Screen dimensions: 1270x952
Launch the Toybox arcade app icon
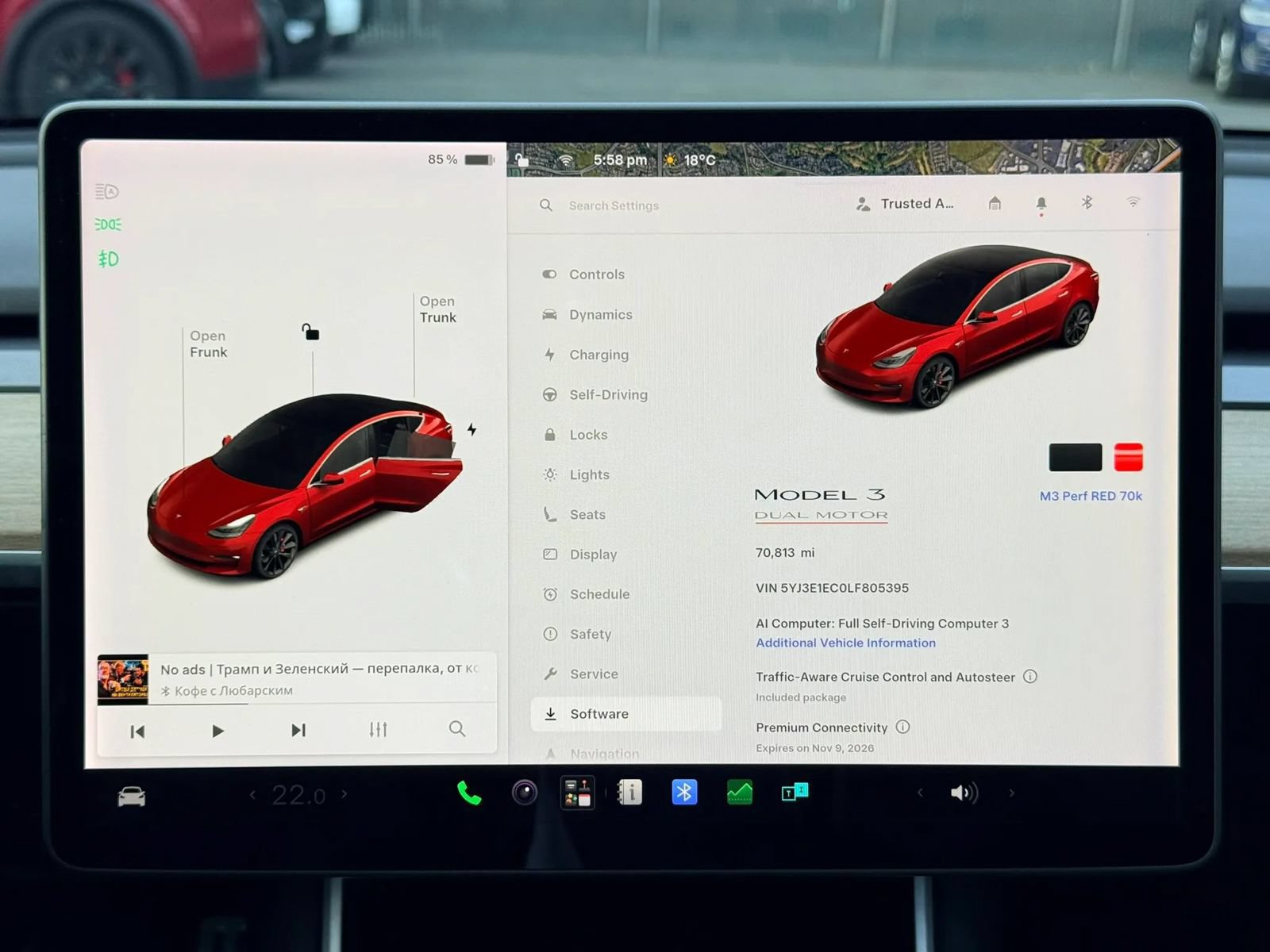click(x=578, y=793)
